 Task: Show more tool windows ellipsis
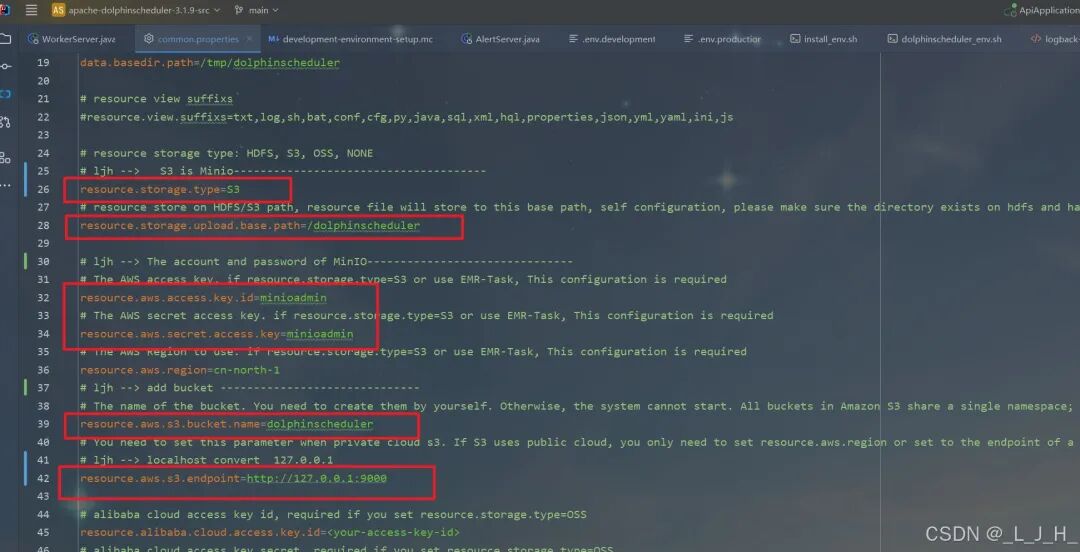[x=6, y=185]
